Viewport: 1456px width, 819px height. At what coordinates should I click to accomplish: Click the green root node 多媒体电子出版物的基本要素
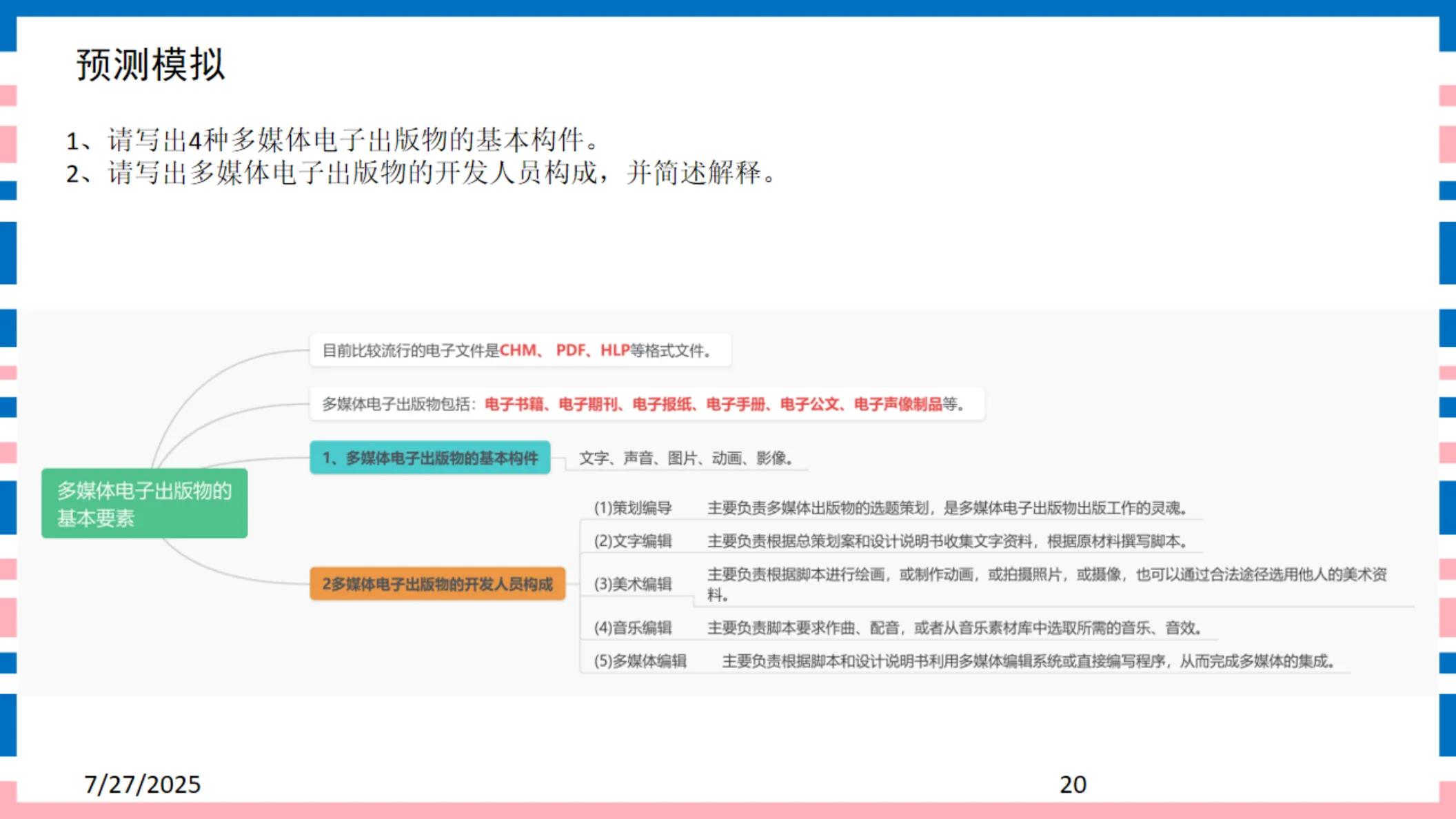pos(145,503)
